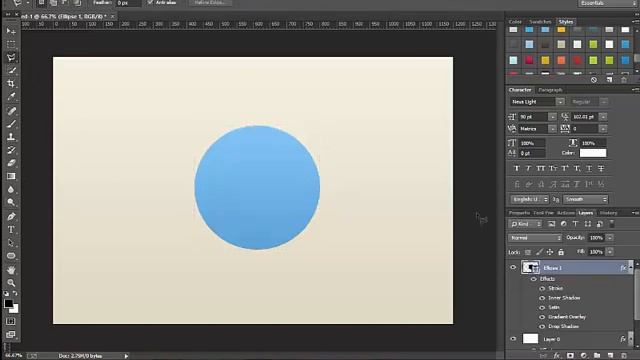Screen dimensions: 640x360
Task: Select the Eraser tool
Action: [11, 163]
